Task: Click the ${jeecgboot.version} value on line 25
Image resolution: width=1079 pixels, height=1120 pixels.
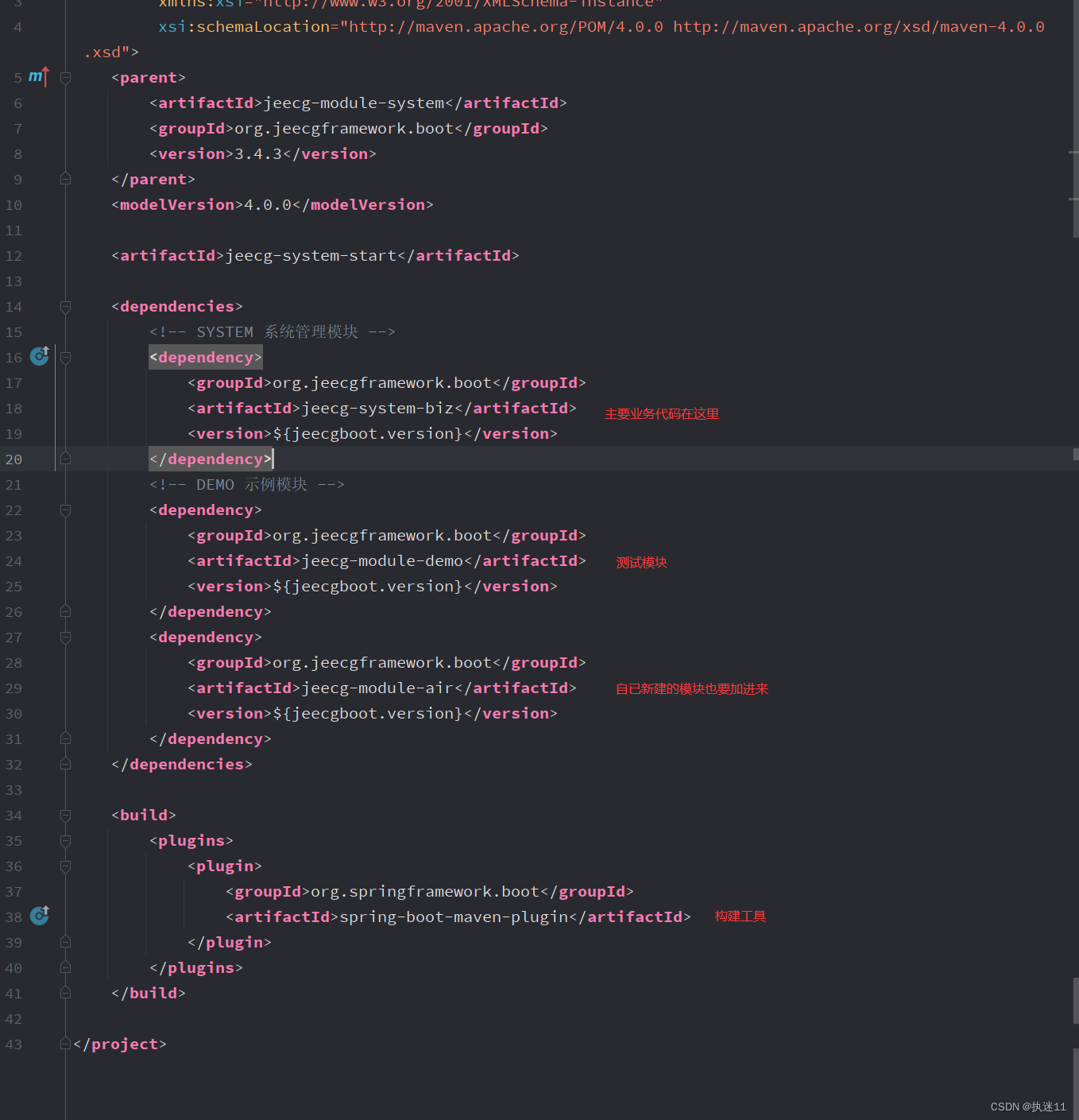Action: [x=368, y=587]
